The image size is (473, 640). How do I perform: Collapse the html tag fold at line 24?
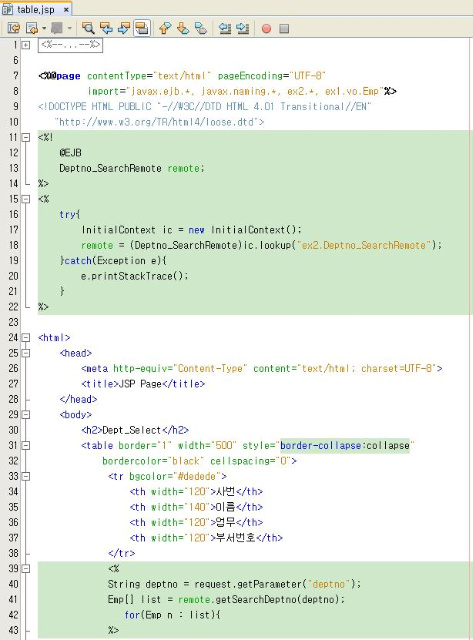26,338
